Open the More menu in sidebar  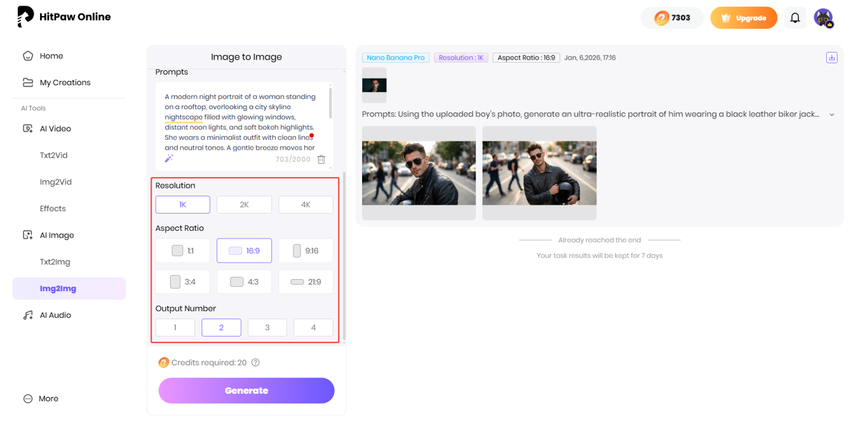pos(47,398)
